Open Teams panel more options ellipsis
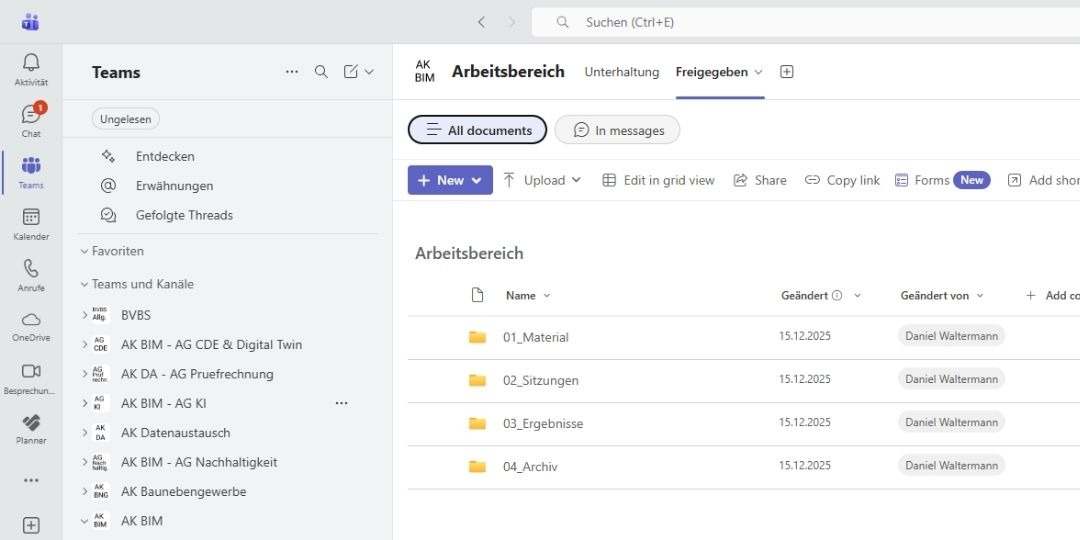 tap(292, 72)
